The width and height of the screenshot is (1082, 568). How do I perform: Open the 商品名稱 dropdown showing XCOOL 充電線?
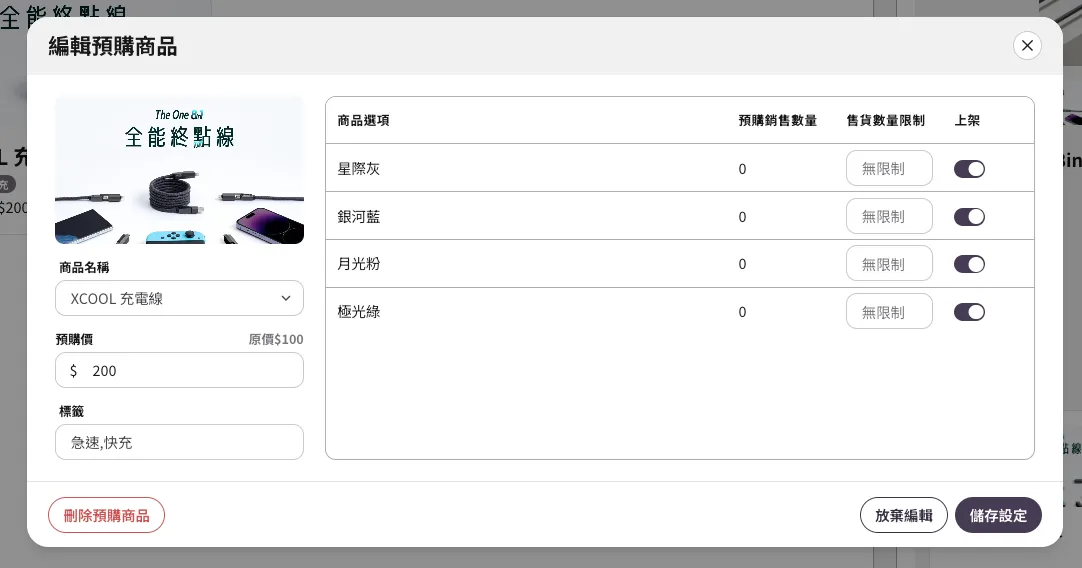coord(179,298)
